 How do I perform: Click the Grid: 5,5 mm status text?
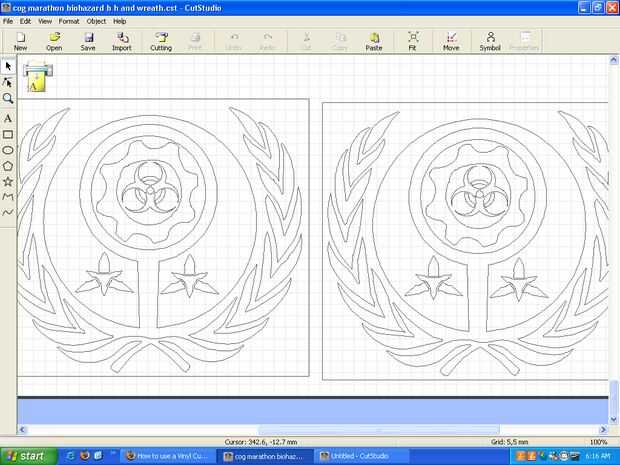[x=509, y=442]
